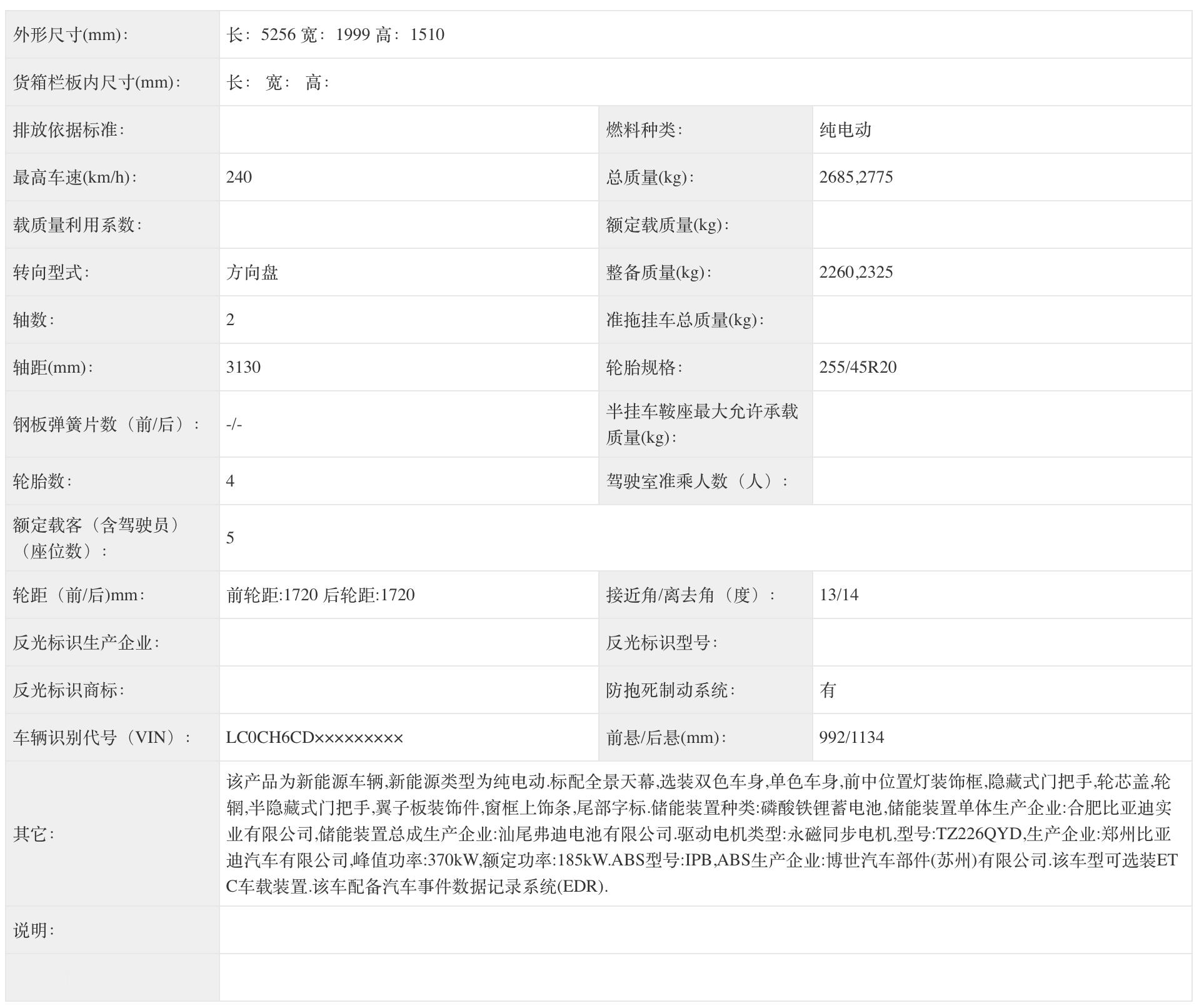Click the 反光标识商标 label
Screen dimensions: 1199x1008
(69, 690)
